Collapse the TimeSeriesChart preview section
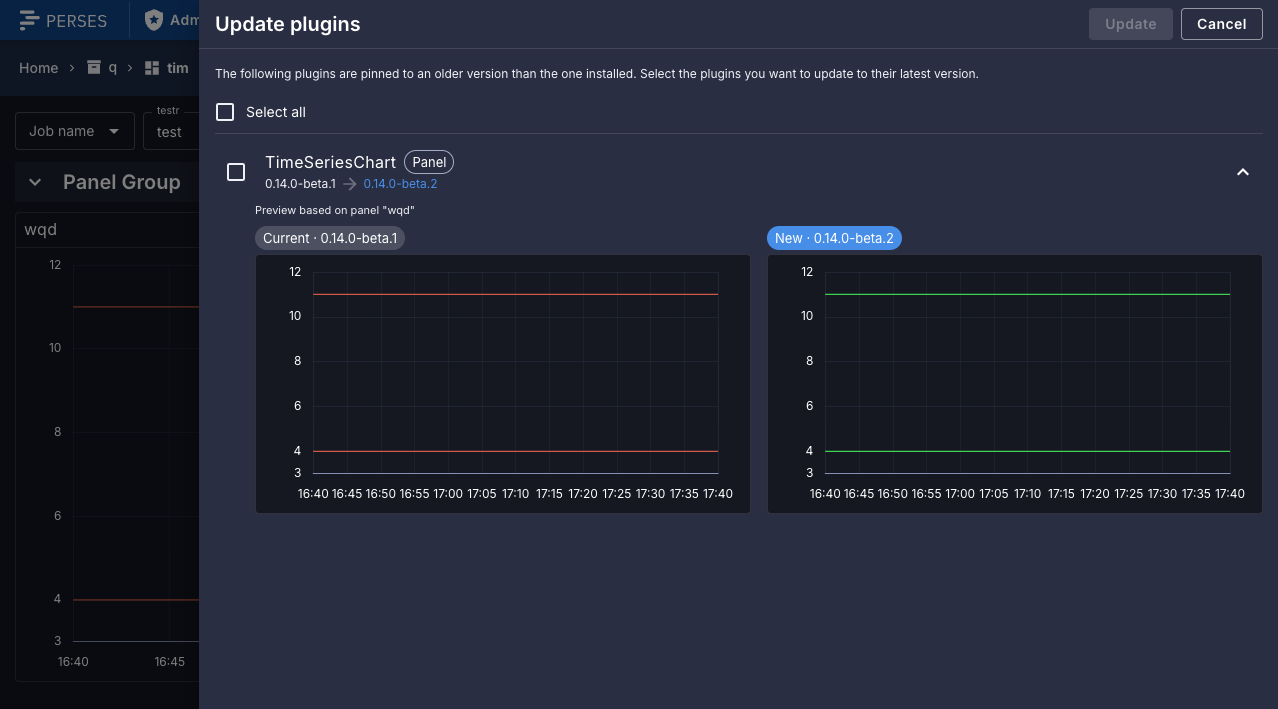The image size is (1278, 709). tap(1243, 172)
